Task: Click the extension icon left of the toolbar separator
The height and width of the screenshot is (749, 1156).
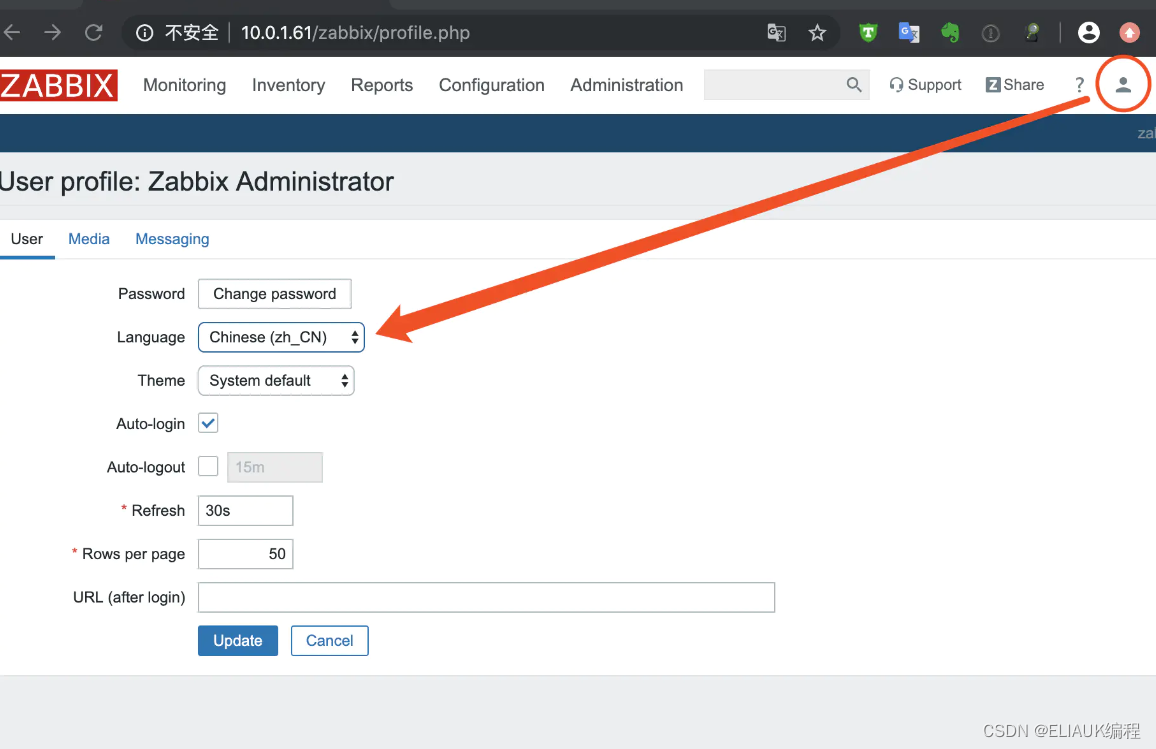Action: [1032, 32]
